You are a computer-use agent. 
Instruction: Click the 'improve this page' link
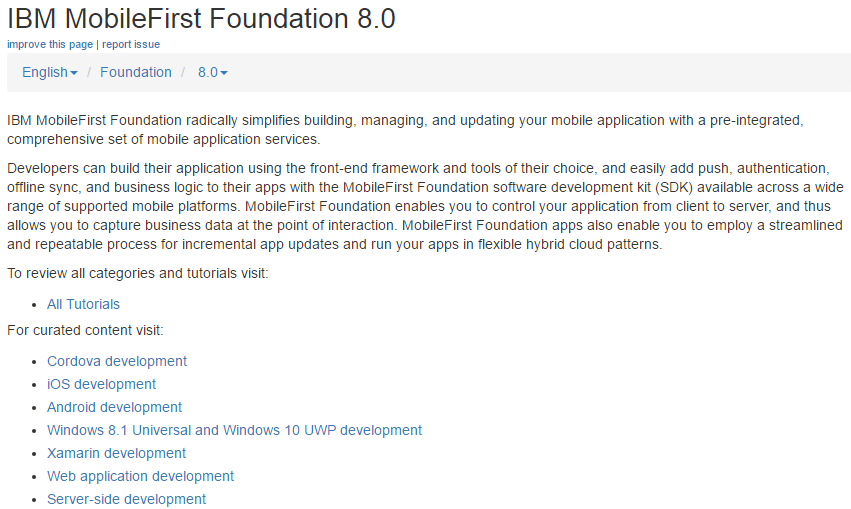(50, 44)
